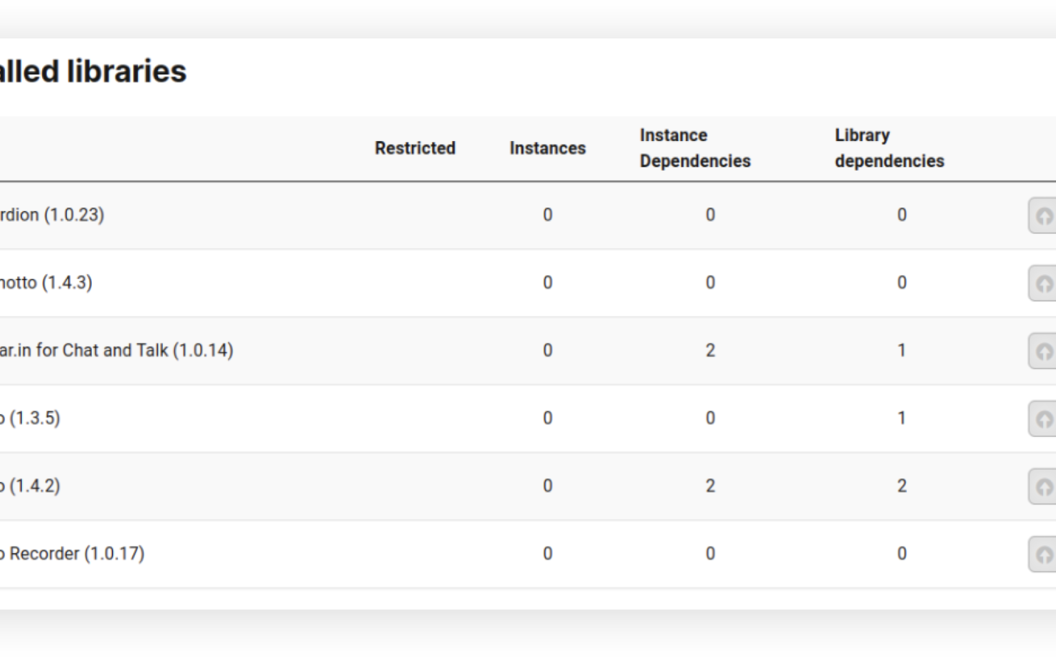Click the Recorder (1.0.17) library name
Image resolution: width=1056 pixels, height=657 pixels.
point(72,554)
